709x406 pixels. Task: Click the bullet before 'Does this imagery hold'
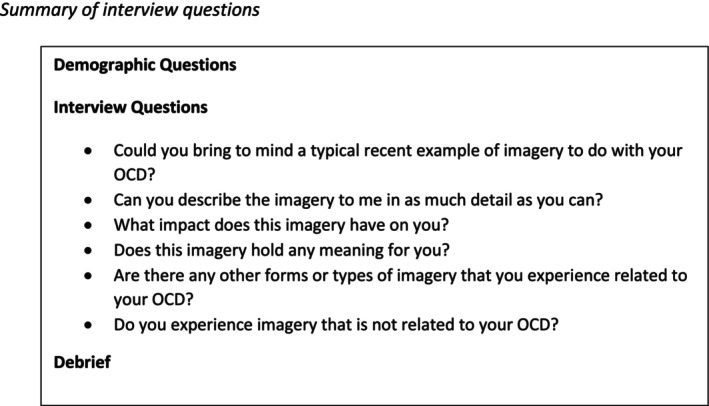coord(88,250)
